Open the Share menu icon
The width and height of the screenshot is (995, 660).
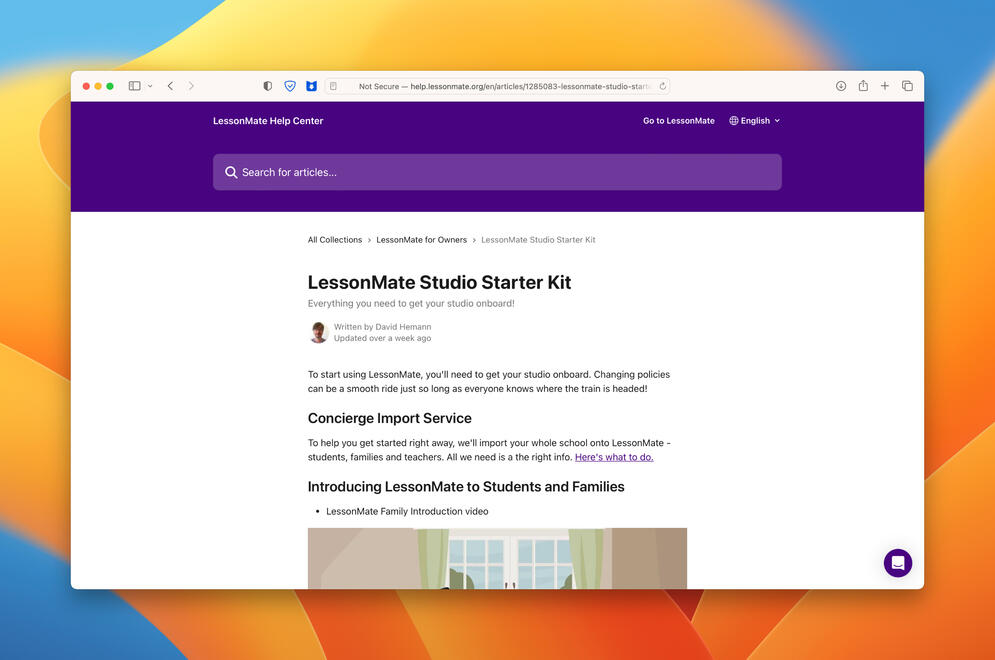click(x=863, y=86)
